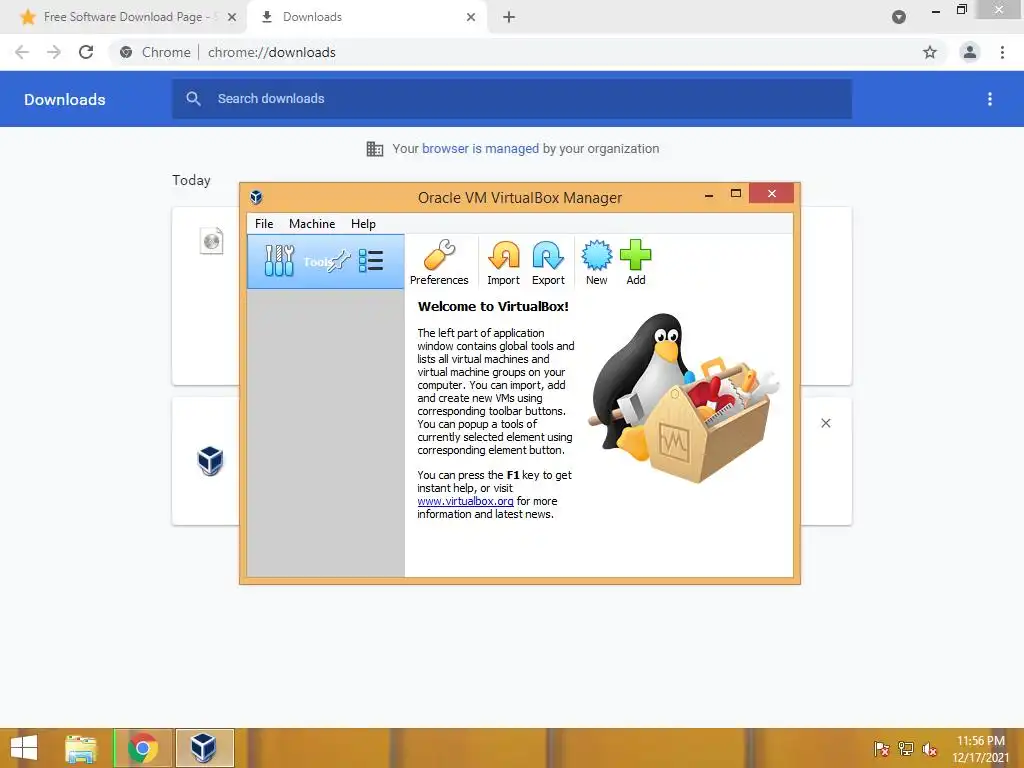Open a new Chrome tab

[x=509, y=18]
